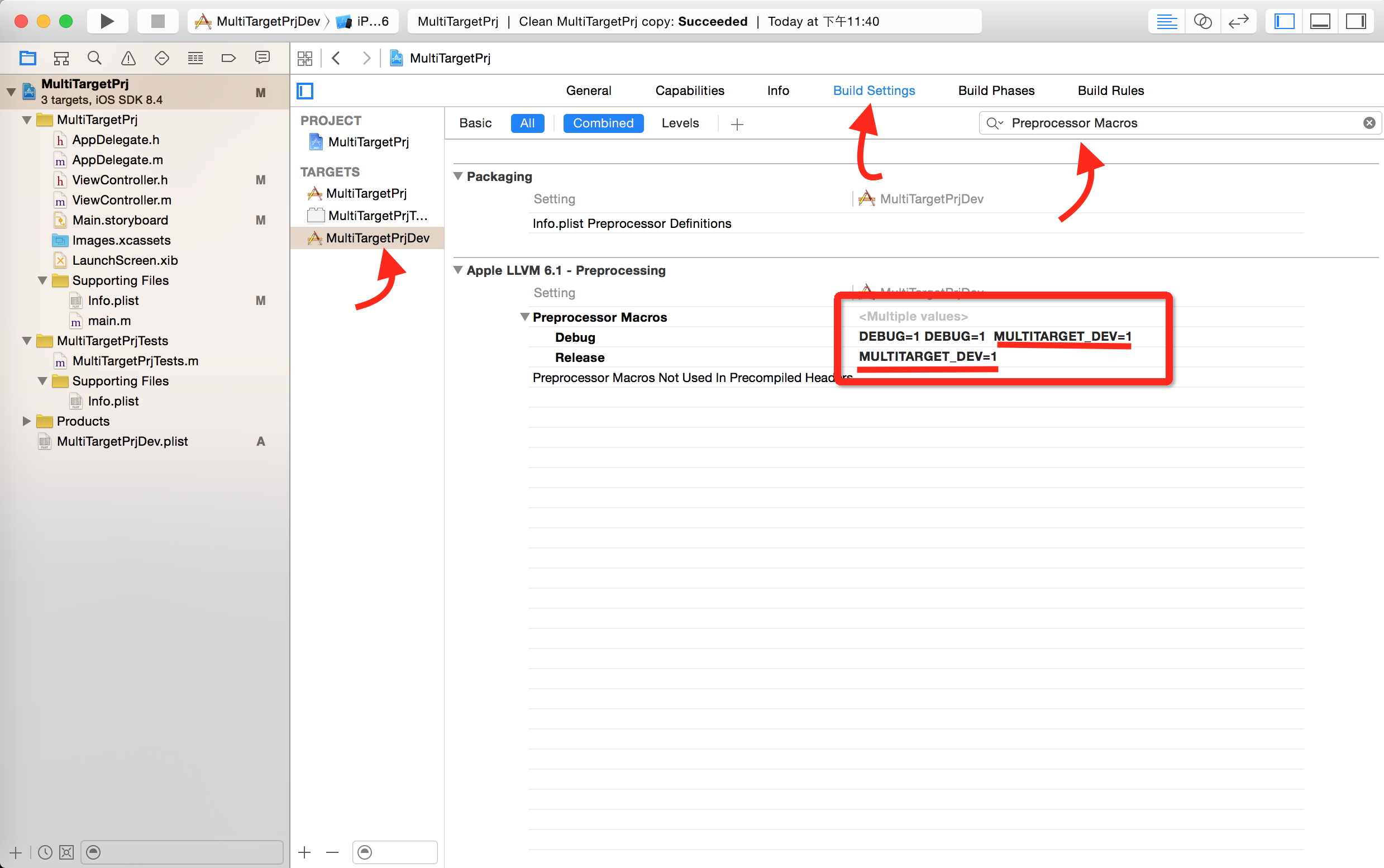The width and height of the screenshot is (1384, 868).
Task: Toggle the Debug area visibility
Action: click(1320, 21)
